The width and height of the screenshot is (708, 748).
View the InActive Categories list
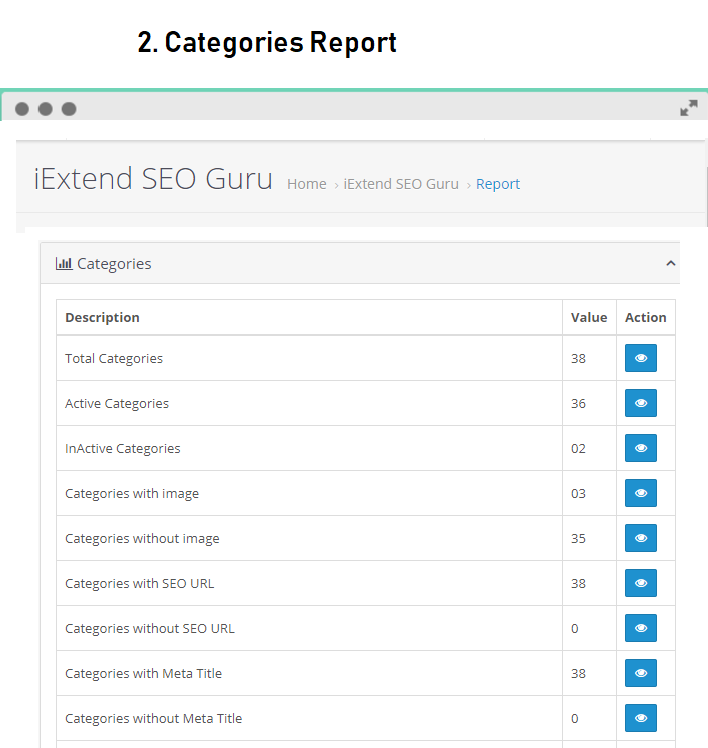pyautogui.click(x=640, y=448)
